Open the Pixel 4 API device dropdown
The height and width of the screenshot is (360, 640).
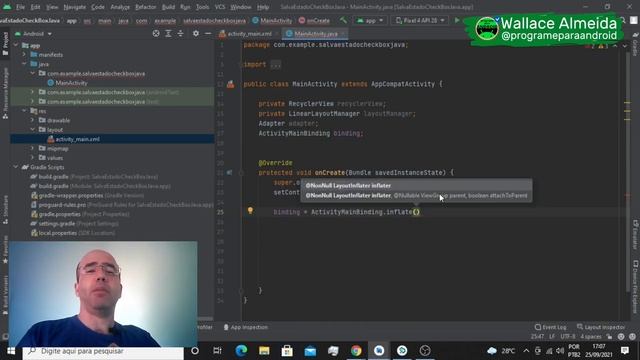tap(420, 20)
